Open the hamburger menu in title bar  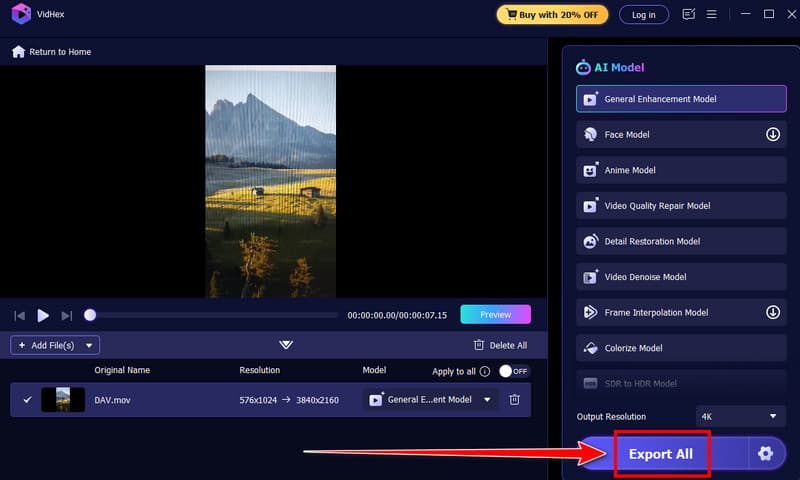pos(712,14)
